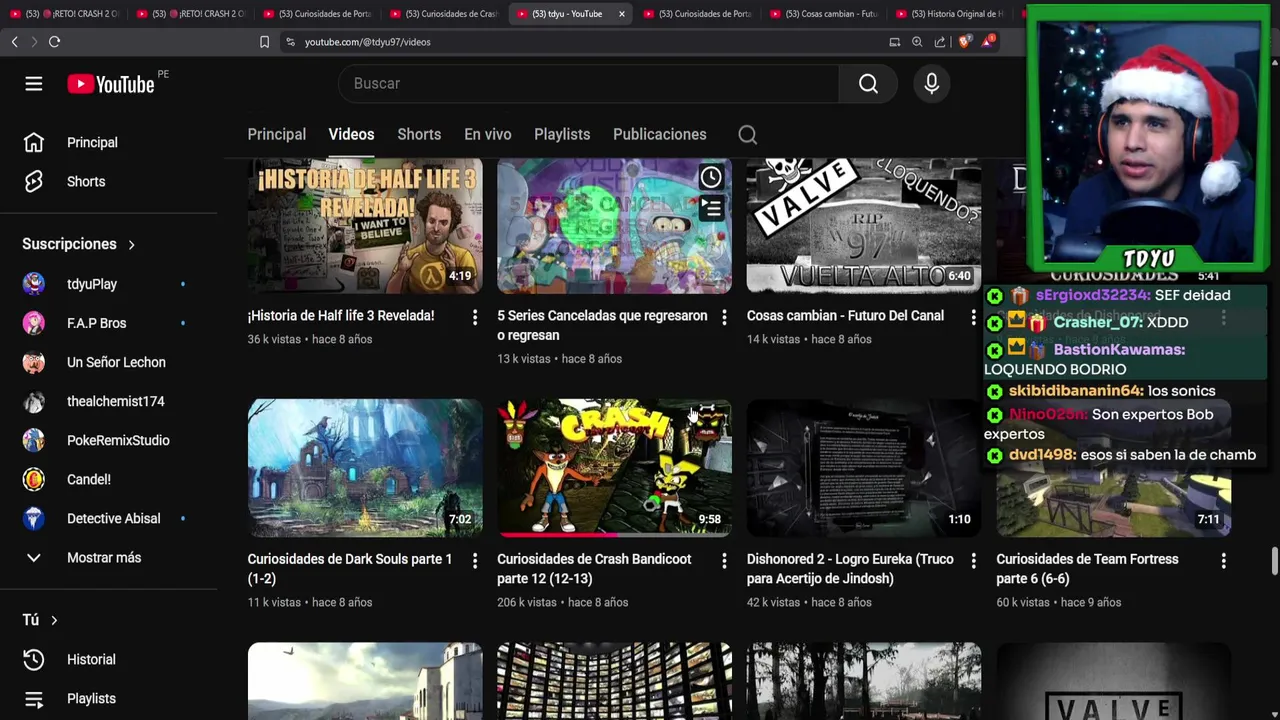Screen dimensions: 1280x720
Task: Open Crash Bandicoot parte 12 thumbnail
Action: [614, 468]
